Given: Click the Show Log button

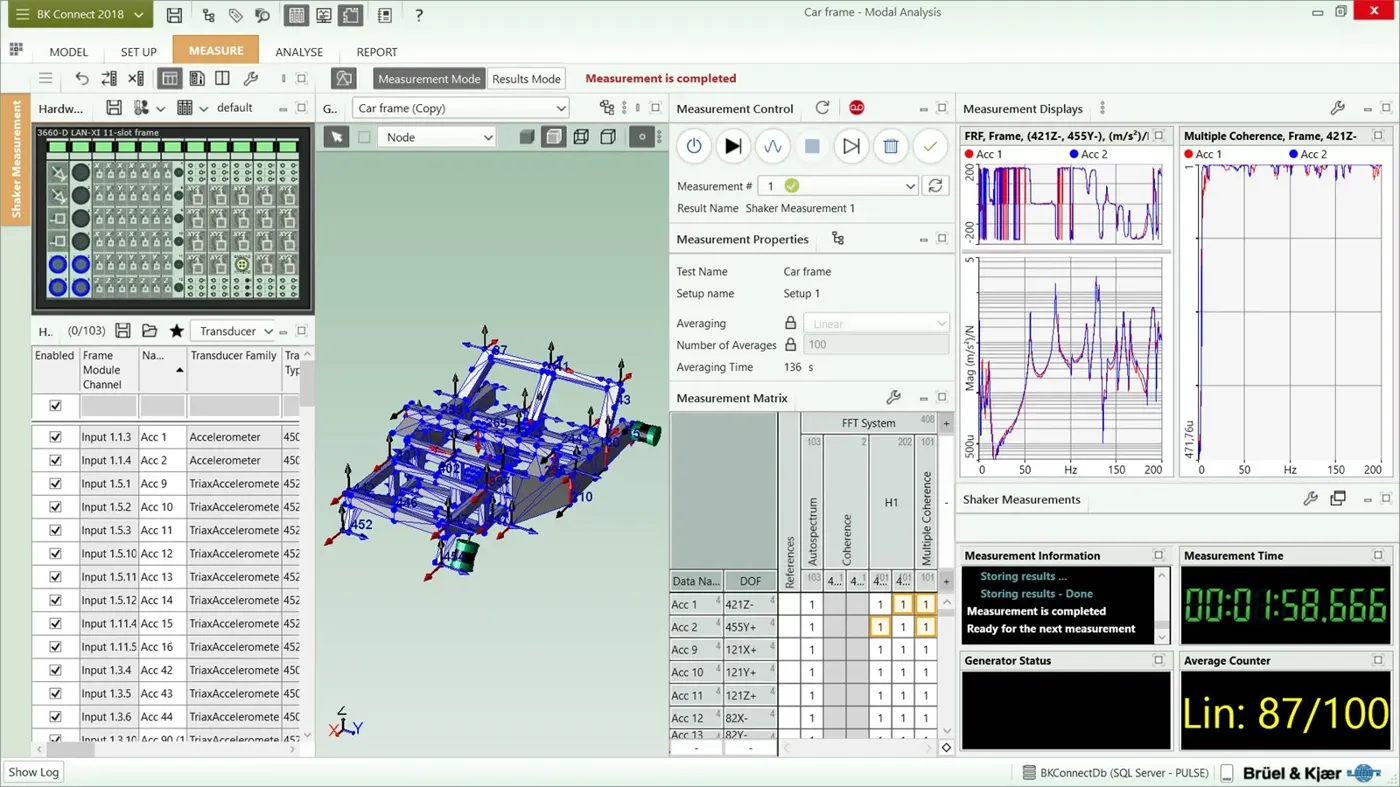Looking at the screenshot, I should (33, 771).
